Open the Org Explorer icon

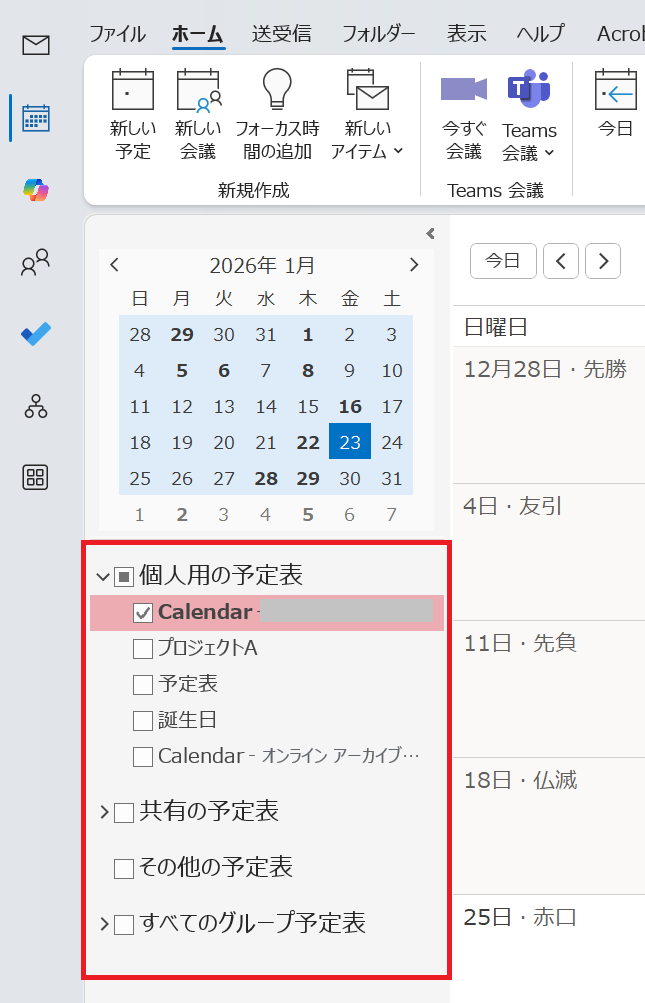coord(36,406)
